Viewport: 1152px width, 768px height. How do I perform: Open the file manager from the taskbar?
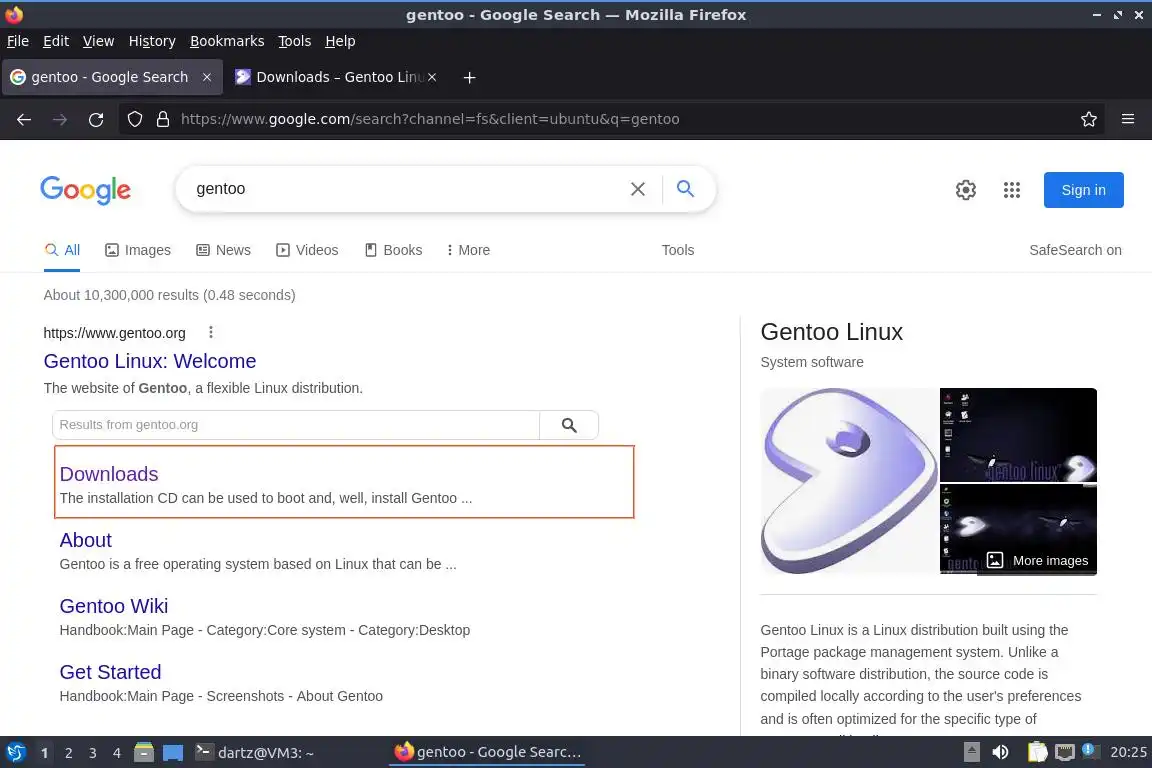tap(144, 752)
